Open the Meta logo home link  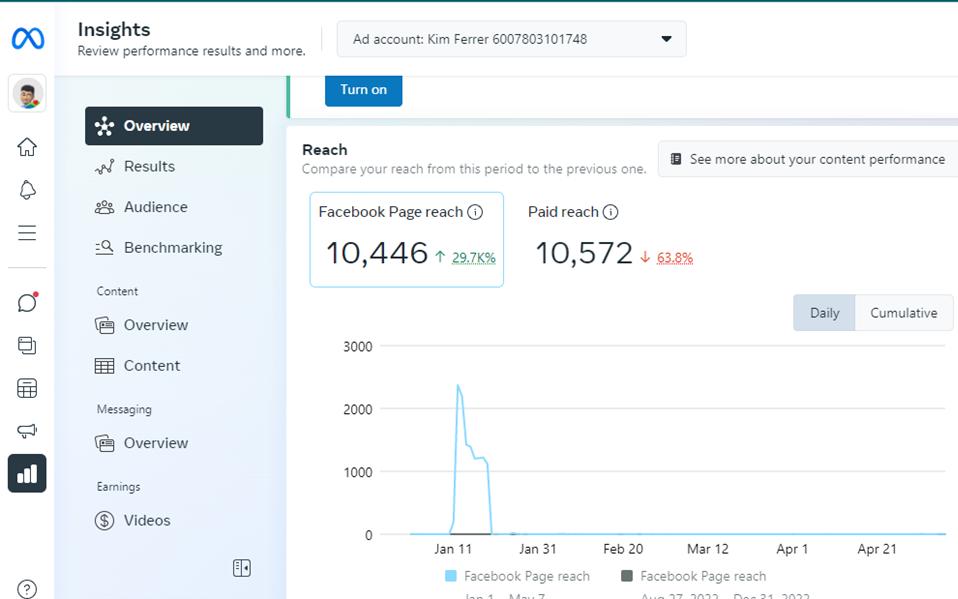coord(27,39)
